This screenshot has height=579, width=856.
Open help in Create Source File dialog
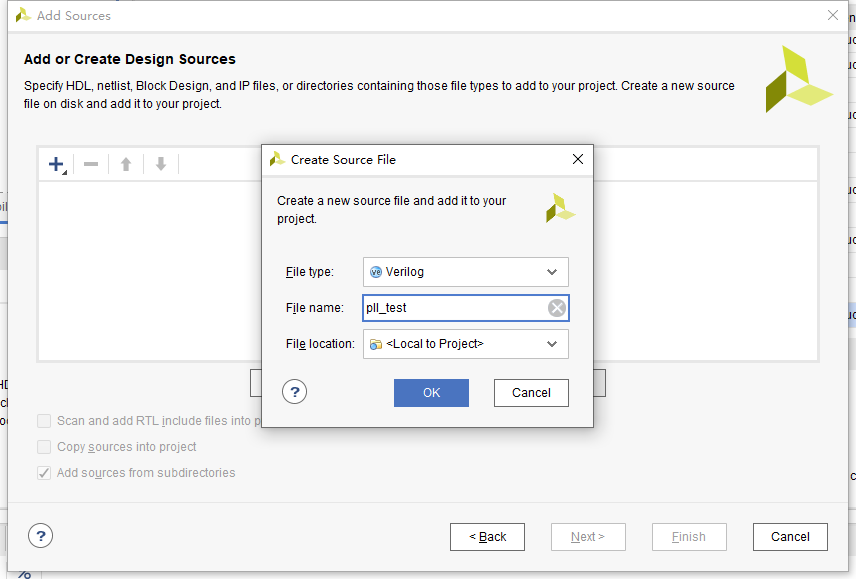(294, 392)
